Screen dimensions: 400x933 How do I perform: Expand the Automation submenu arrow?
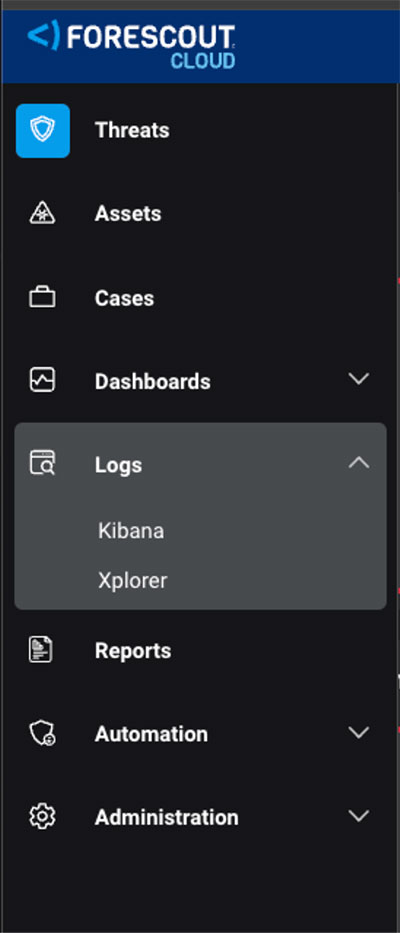[x=359, y=732]
